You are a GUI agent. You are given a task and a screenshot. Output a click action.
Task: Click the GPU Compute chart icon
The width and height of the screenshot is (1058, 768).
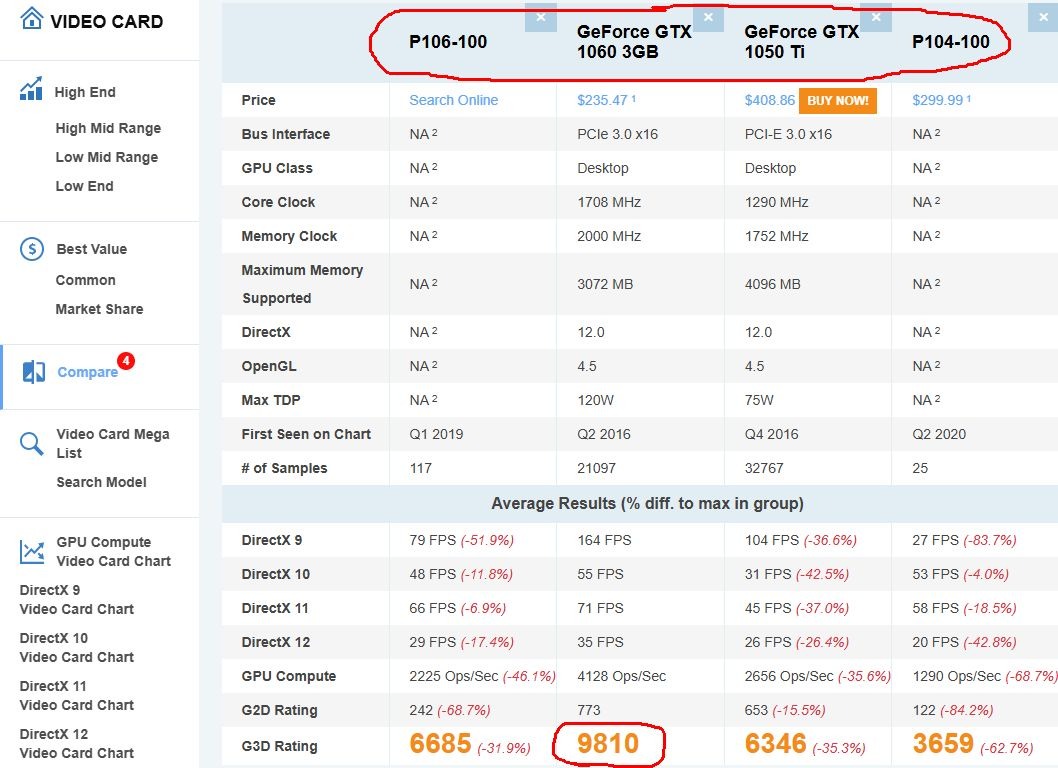[32, 551]
